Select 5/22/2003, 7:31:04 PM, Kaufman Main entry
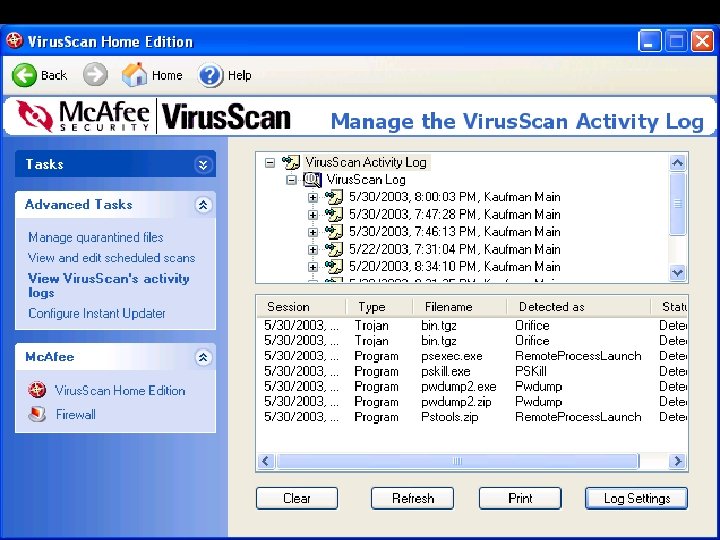 [455, 249]
